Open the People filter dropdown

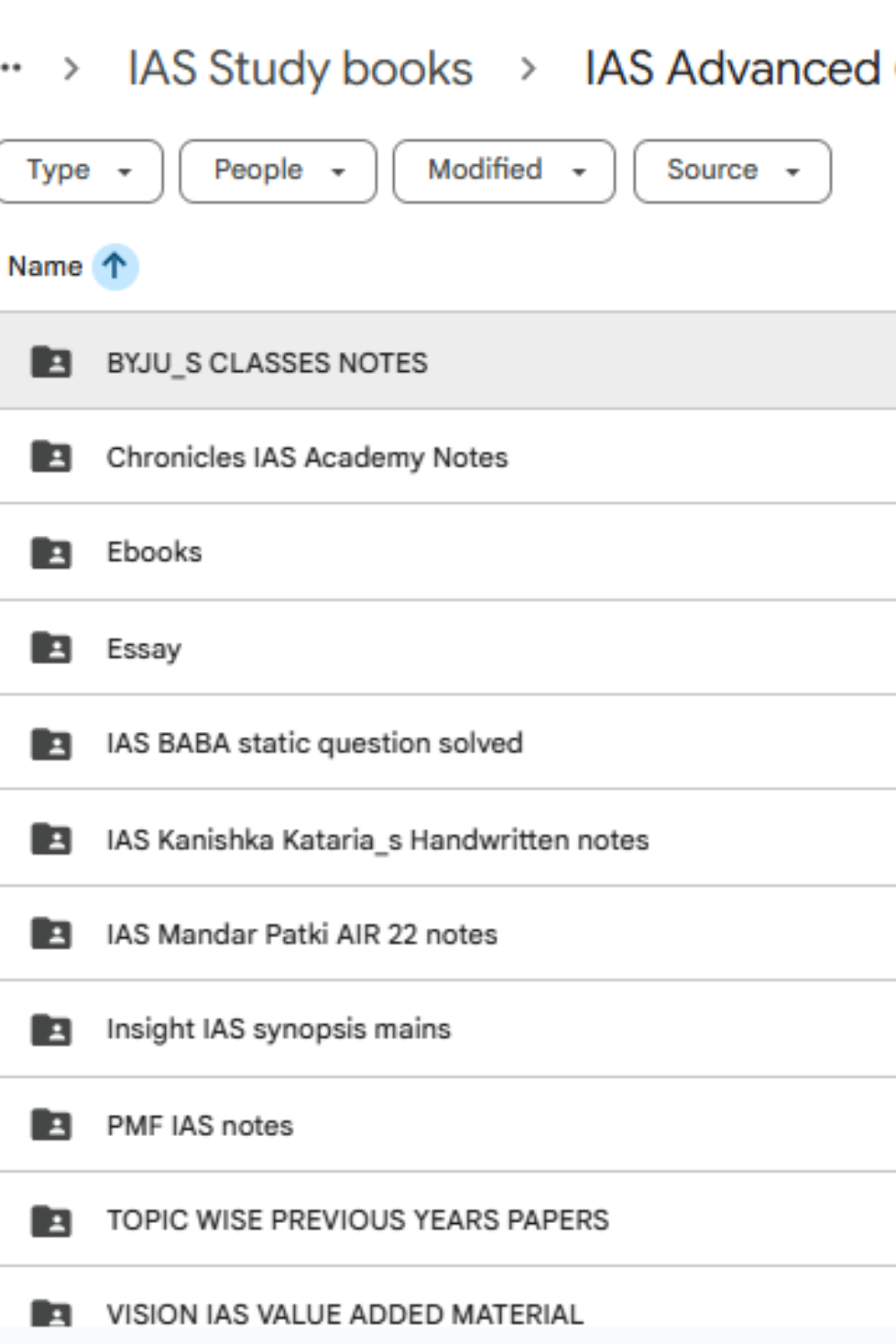click(278, 170)
